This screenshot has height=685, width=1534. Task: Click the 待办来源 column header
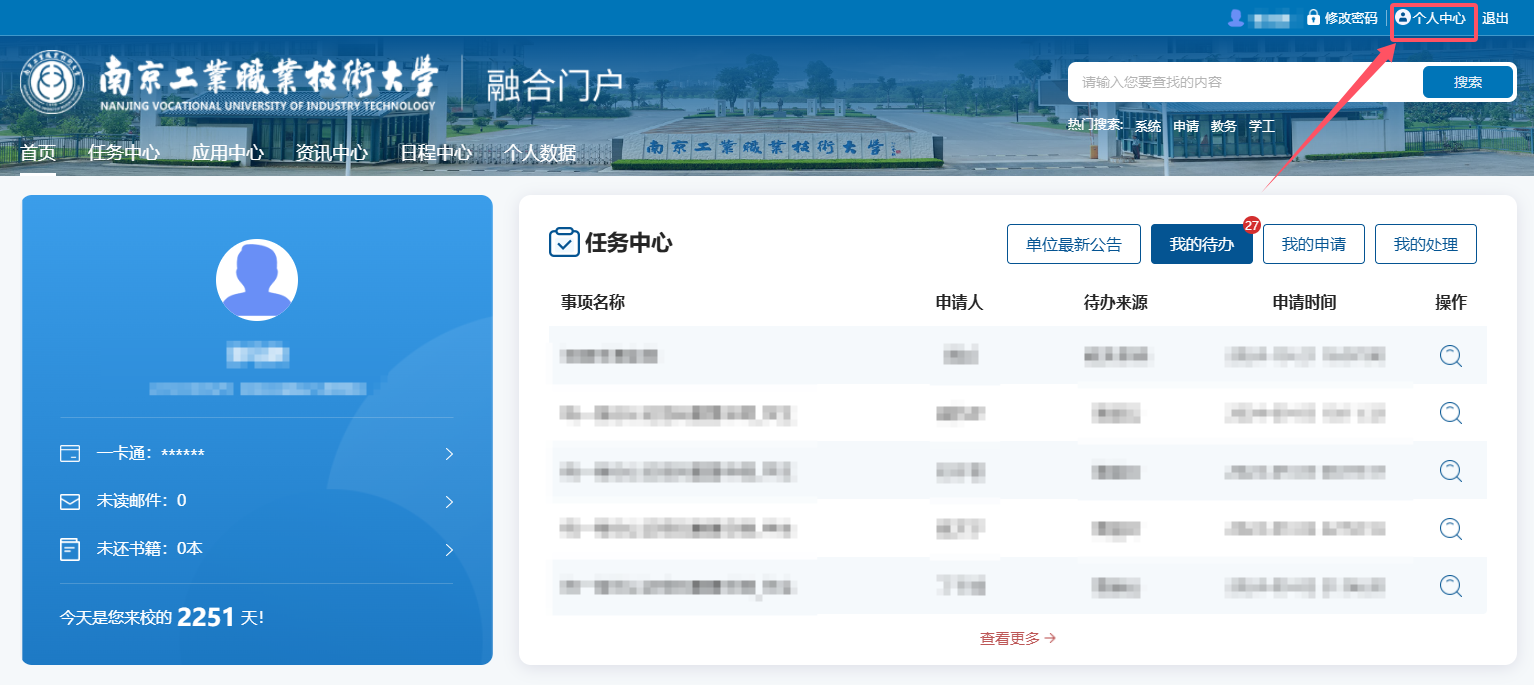[x=1116, y=302]
